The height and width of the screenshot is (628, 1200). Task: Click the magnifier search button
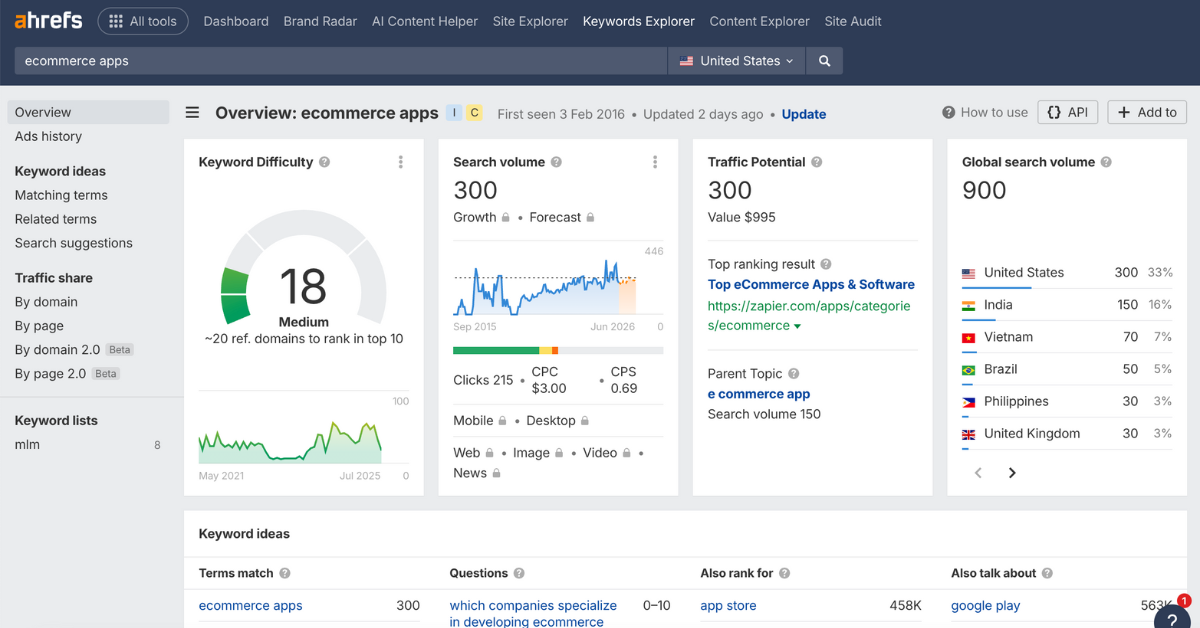(x=825, y=61)
